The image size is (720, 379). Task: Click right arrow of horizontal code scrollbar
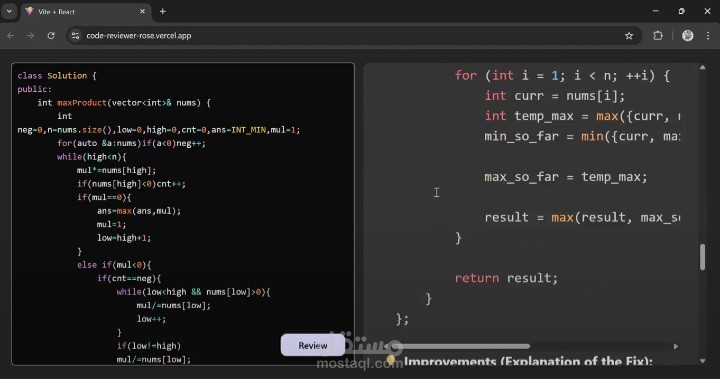676,346
